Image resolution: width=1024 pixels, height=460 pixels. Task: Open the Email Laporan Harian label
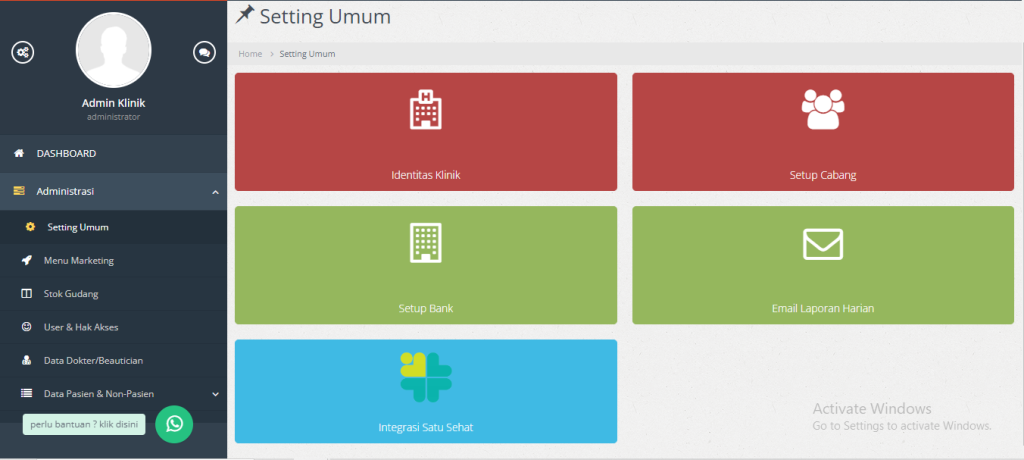tap(823, 308)
